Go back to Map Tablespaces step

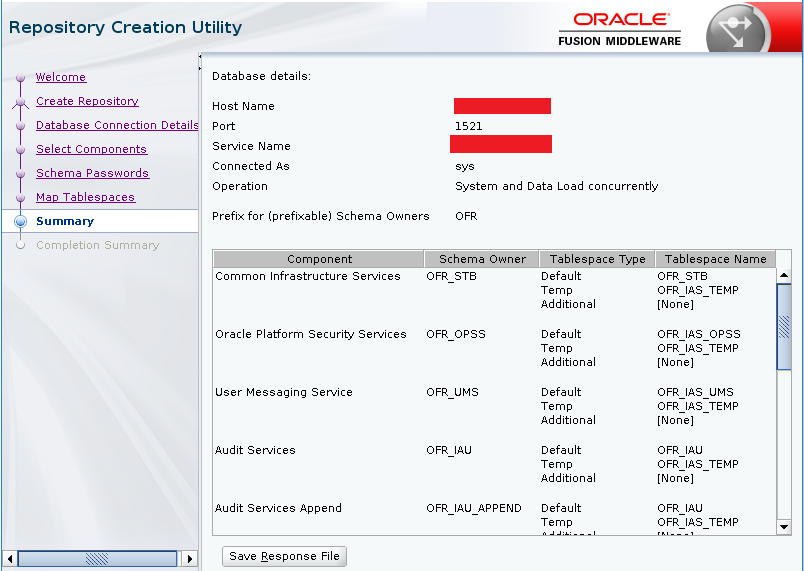[85, 198]
